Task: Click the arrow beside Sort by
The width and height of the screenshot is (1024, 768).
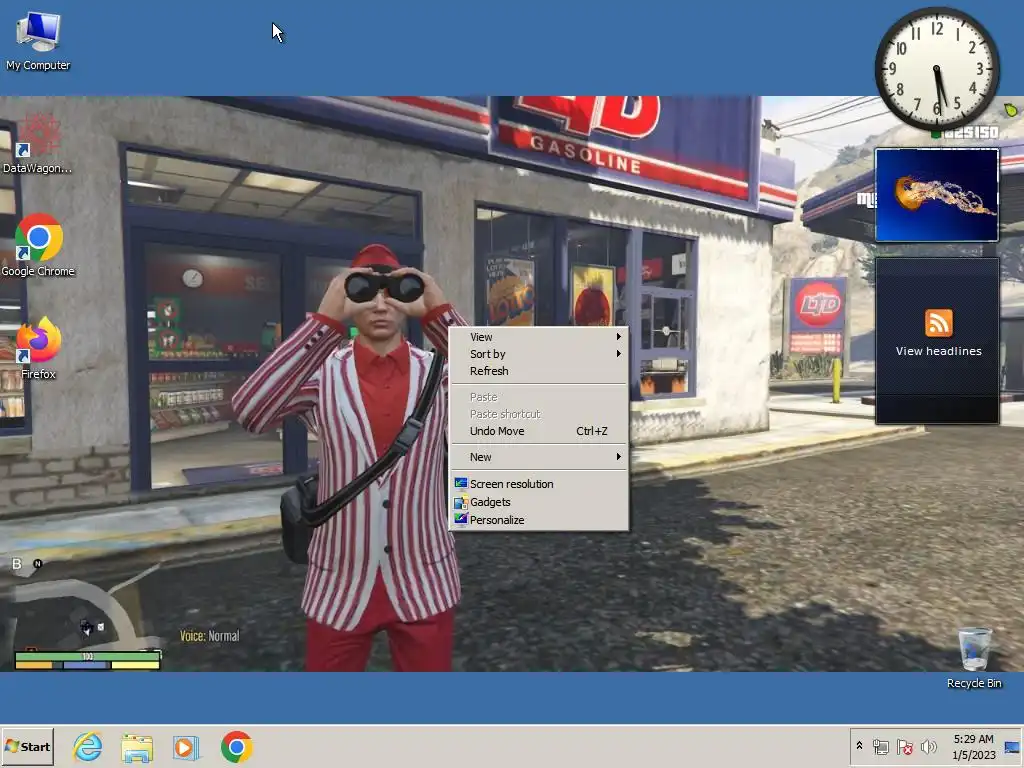Action: [618, 354]
